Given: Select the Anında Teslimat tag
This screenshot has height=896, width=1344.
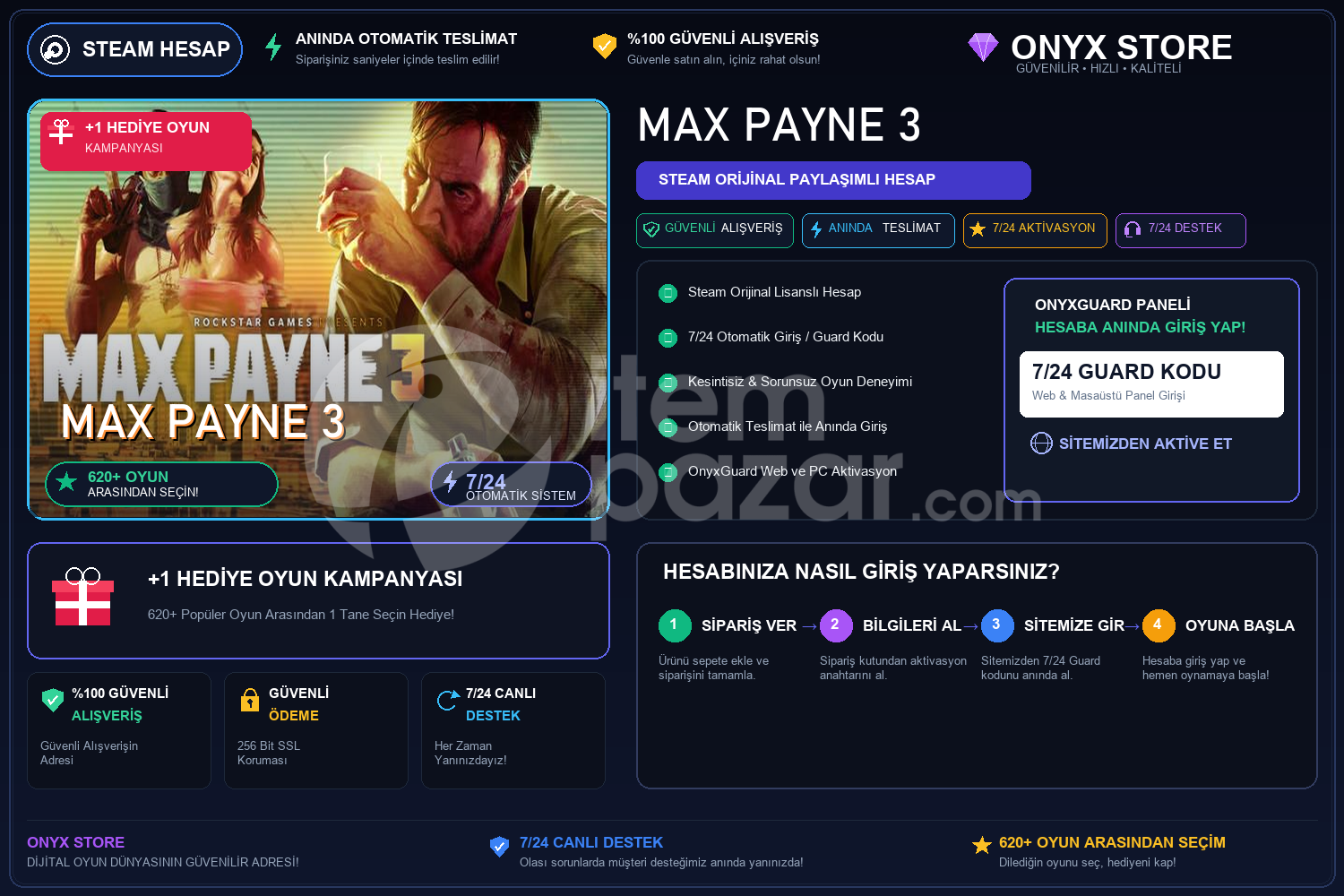Looking at the screenshot, I should tap(878, 230).
